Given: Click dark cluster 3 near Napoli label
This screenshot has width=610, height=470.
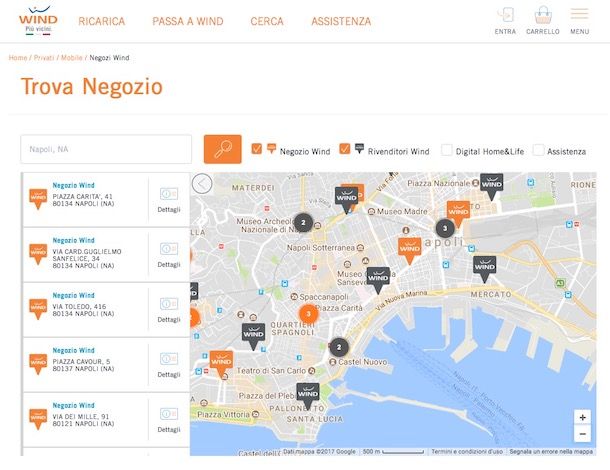Looking at the screenshot, I should pos(445,228).
